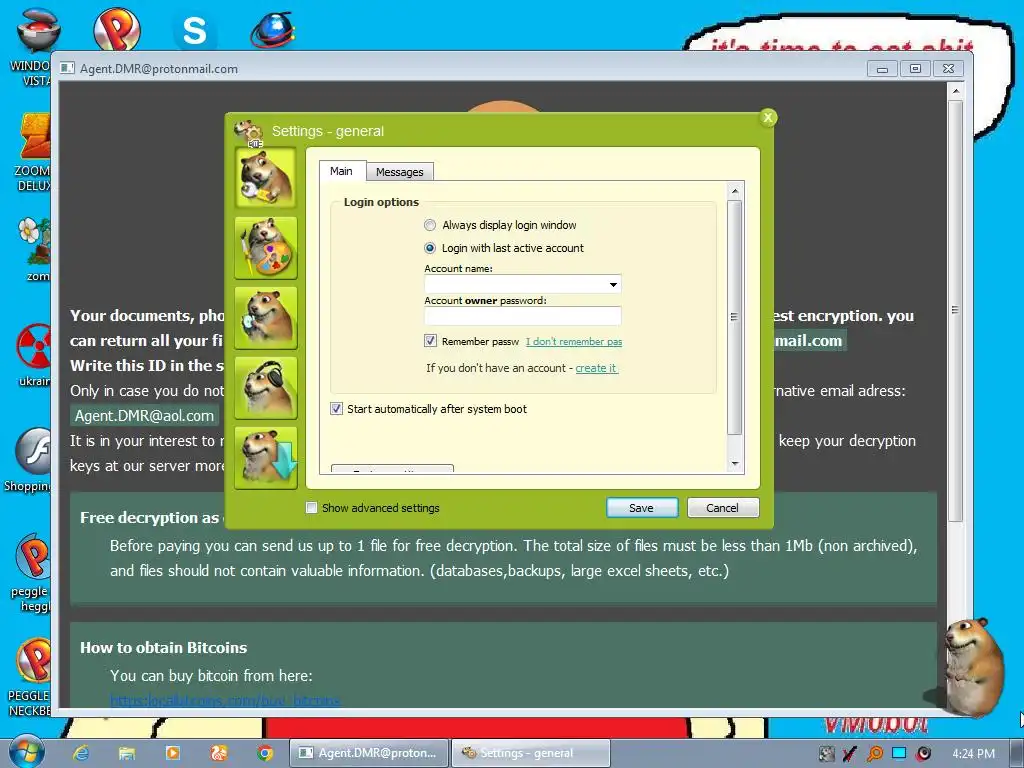Open the Zoom Deluxe desktop shortcut
Image resolution: width=1024 pixels, height=768 pixels.
pyautogui.click(x=32, y=152)
